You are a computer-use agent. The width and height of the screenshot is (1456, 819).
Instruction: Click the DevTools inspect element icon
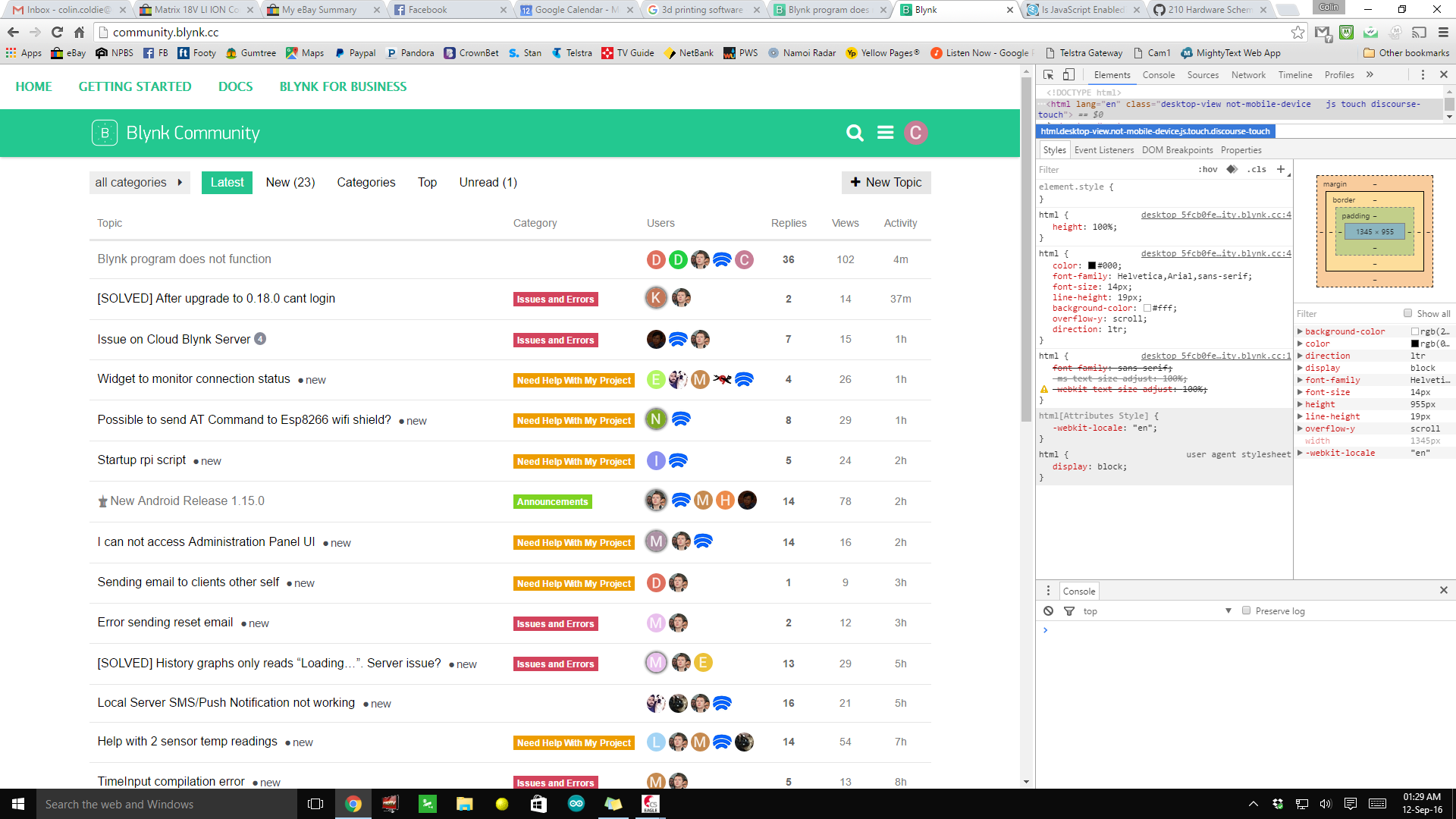[1048, 74]
